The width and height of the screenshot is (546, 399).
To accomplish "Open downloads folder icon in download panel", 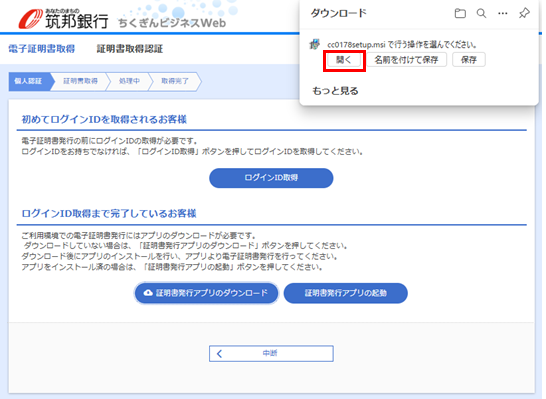I will 460,14.
